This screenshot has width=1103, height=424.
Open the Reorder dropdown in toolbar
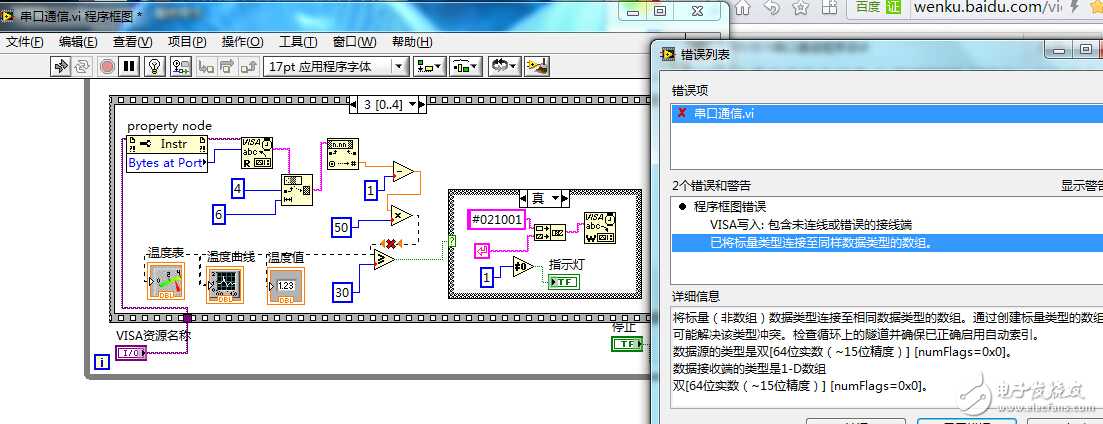click(504, 66)
